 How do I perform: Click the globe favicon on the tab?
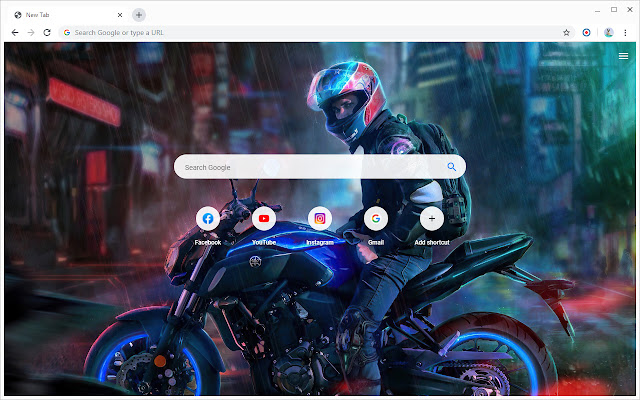point(18,15)
